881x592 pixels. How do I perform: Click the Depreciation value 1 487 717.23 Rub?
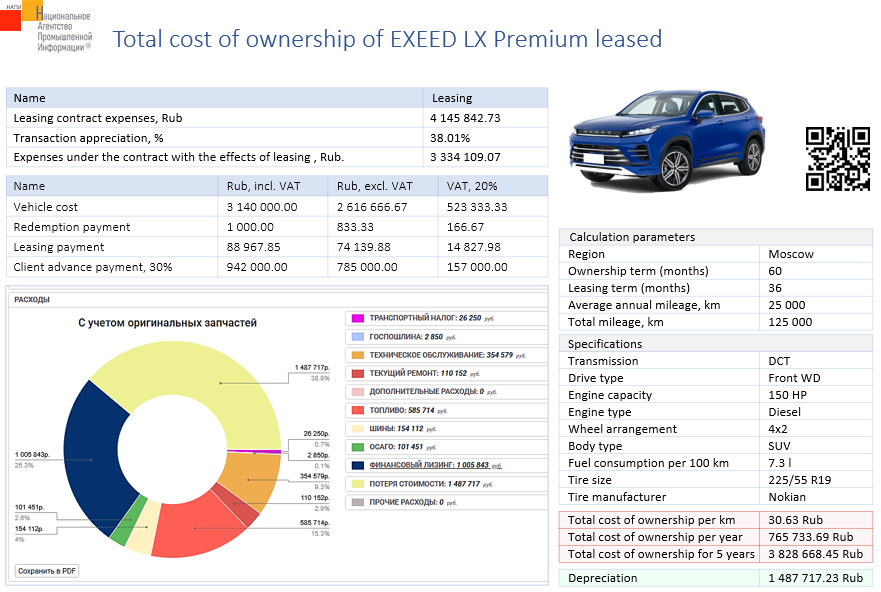tap(816, 578)
